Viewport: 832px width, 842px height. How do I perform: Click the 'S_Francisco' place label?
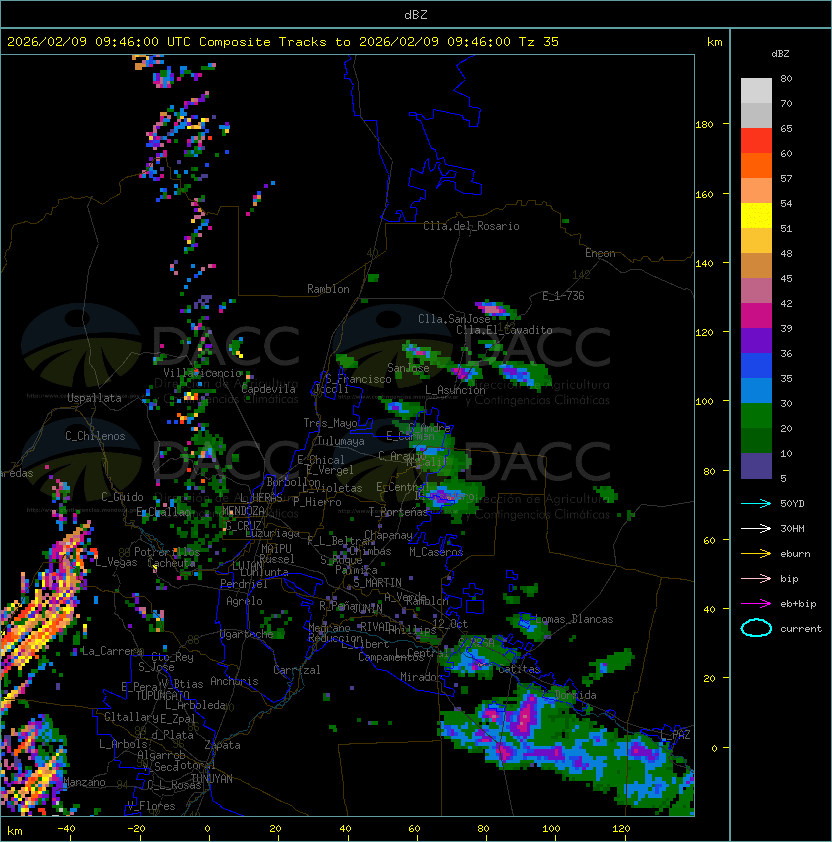coord(358,379)
